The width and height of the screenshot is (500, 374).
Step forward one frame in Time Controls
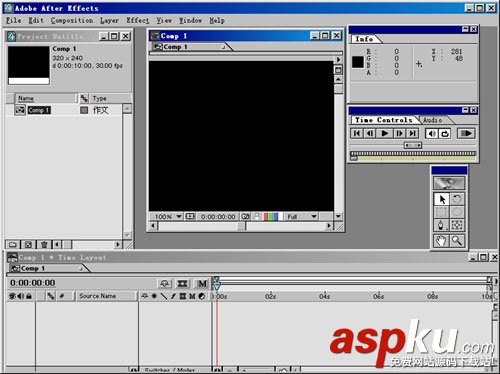point(399,133)
